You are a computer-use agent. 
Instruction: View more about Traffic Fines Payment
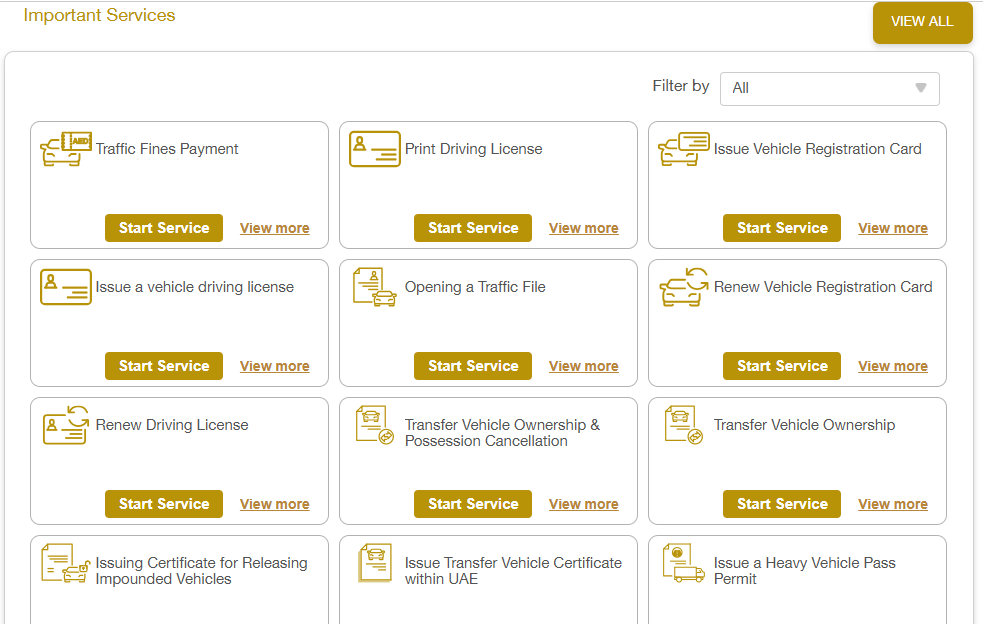point(275,228)
